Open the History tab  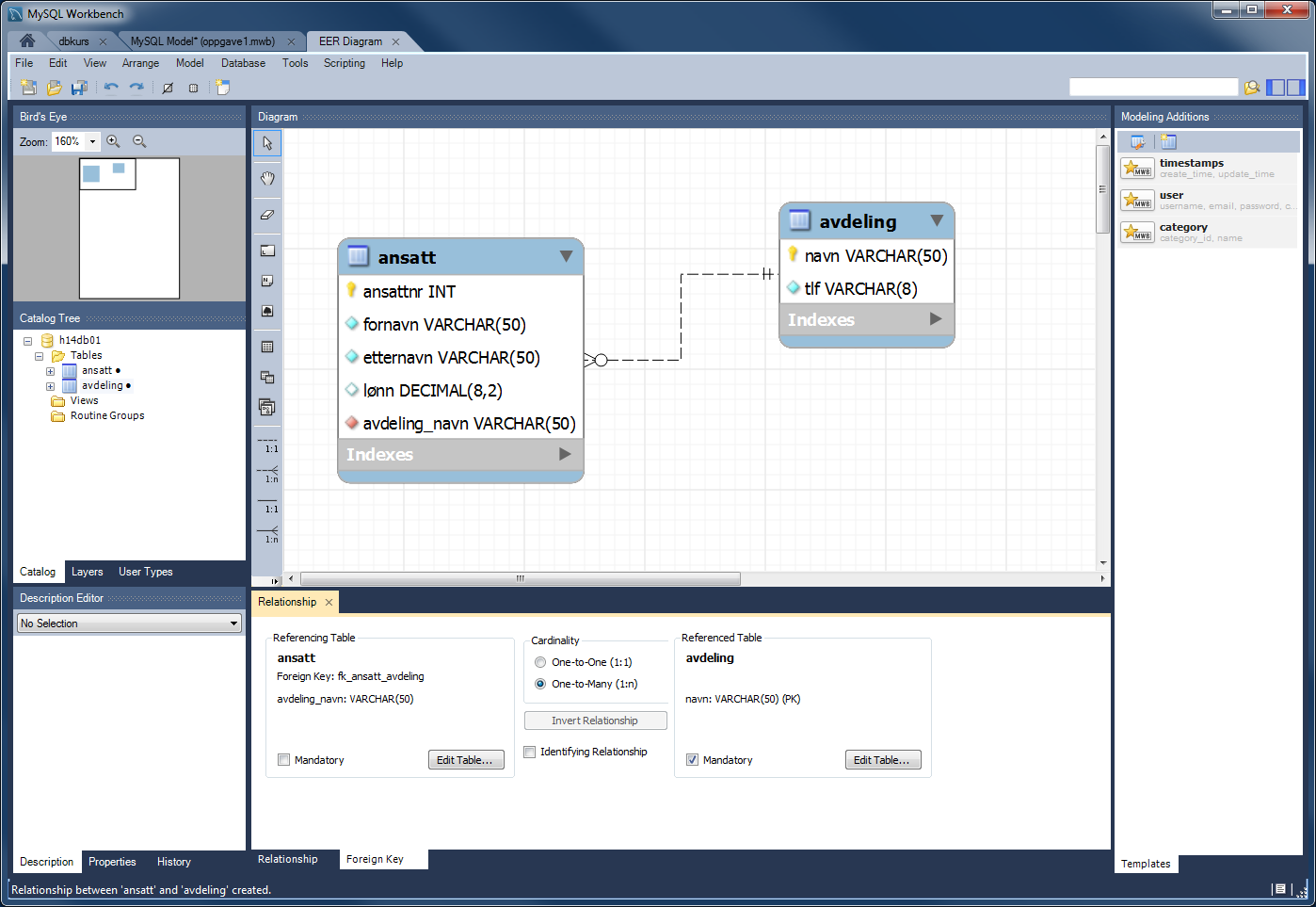(174, 862)
